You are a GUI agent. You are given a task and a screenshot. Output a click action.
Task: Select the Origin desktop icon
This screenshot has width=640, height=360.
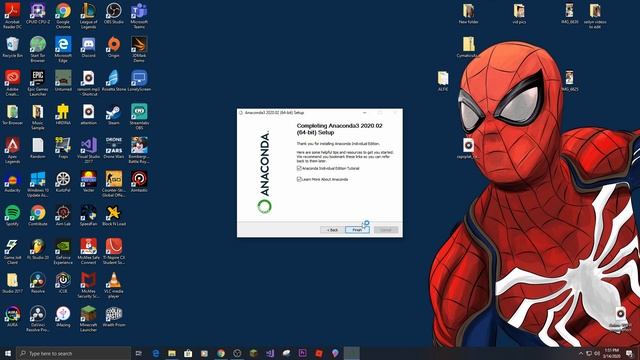click(113, 47)
